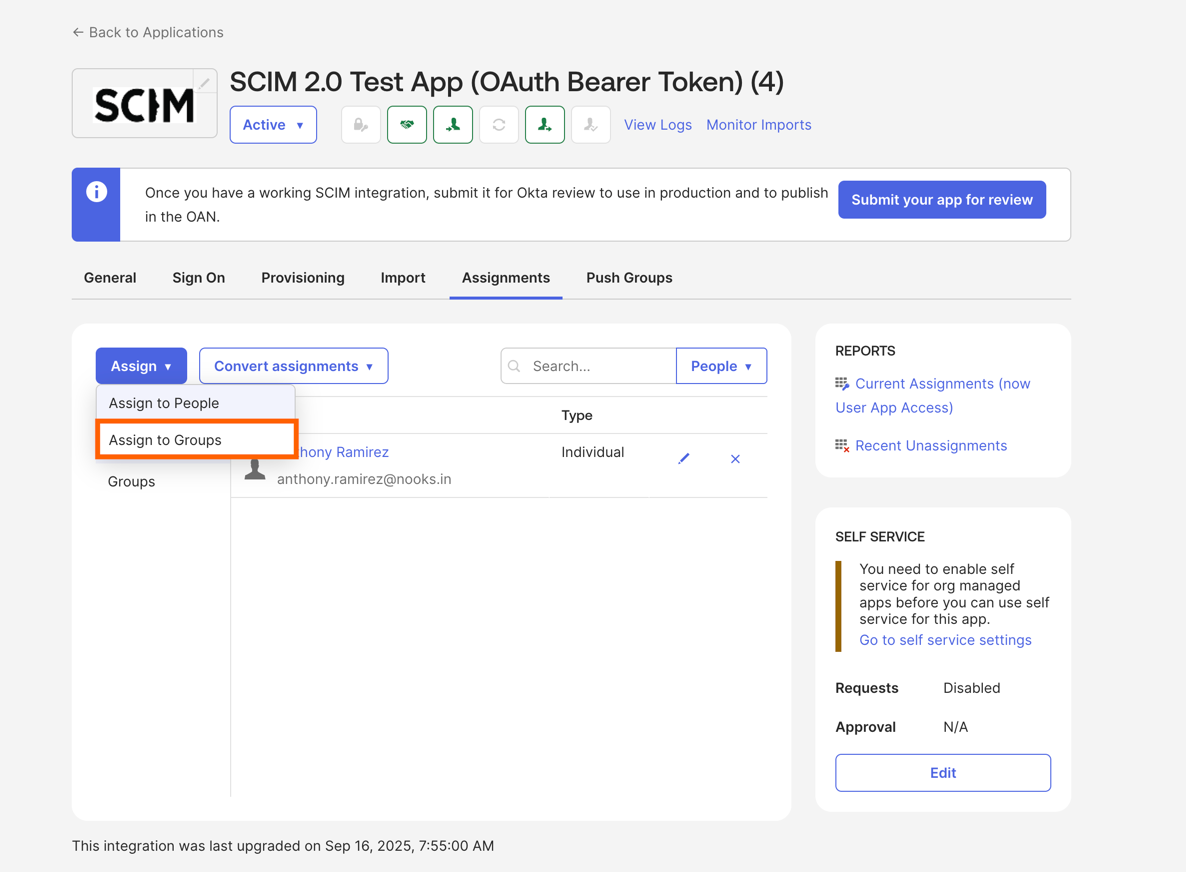Viewport: 1186px width, 872px height.
Task: Collapse the Assign dropdown button
Action: [x=141, y=366]
